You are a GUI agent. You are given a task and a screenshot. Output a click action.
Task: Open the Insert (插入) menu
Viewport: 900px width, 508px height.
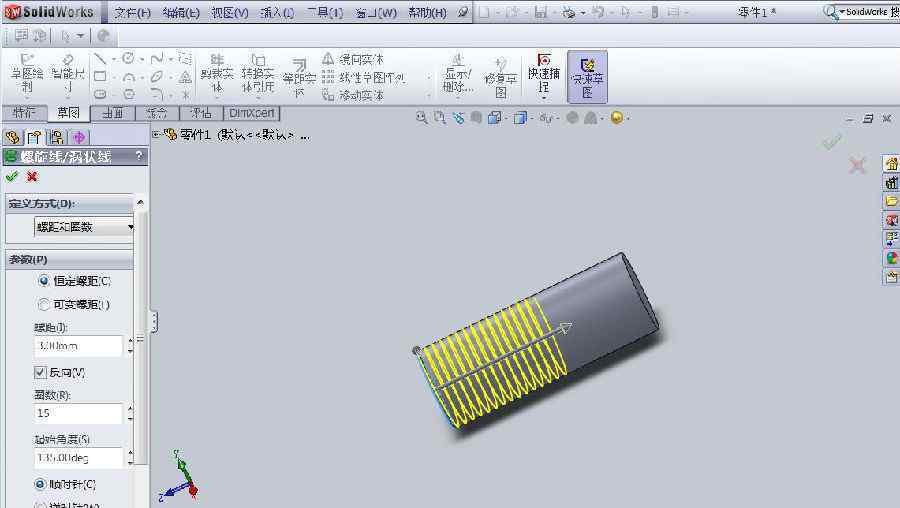[277, 13]
